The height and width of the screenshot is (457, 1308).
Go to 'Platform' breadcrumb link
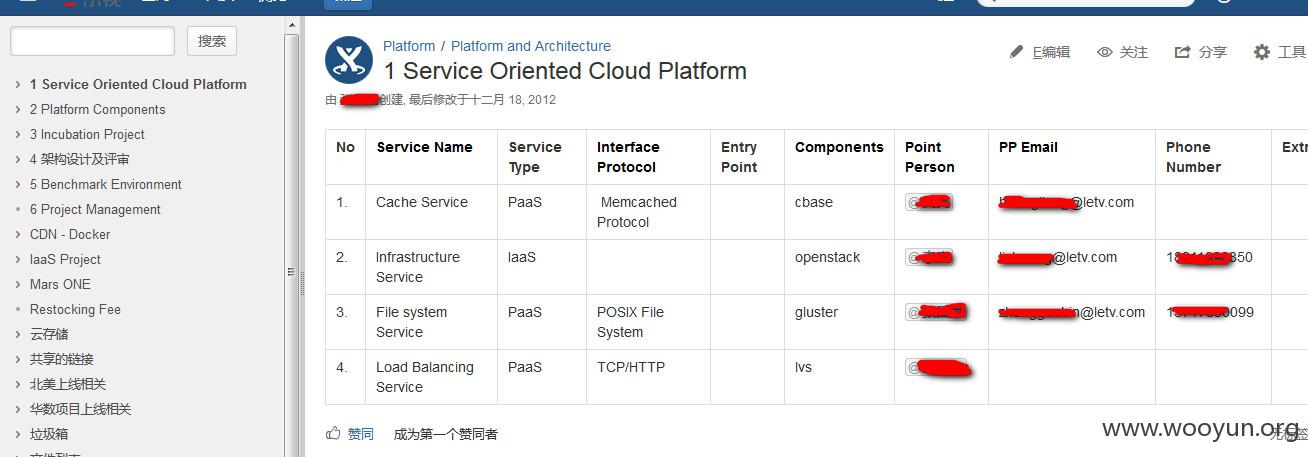(409, 46)
